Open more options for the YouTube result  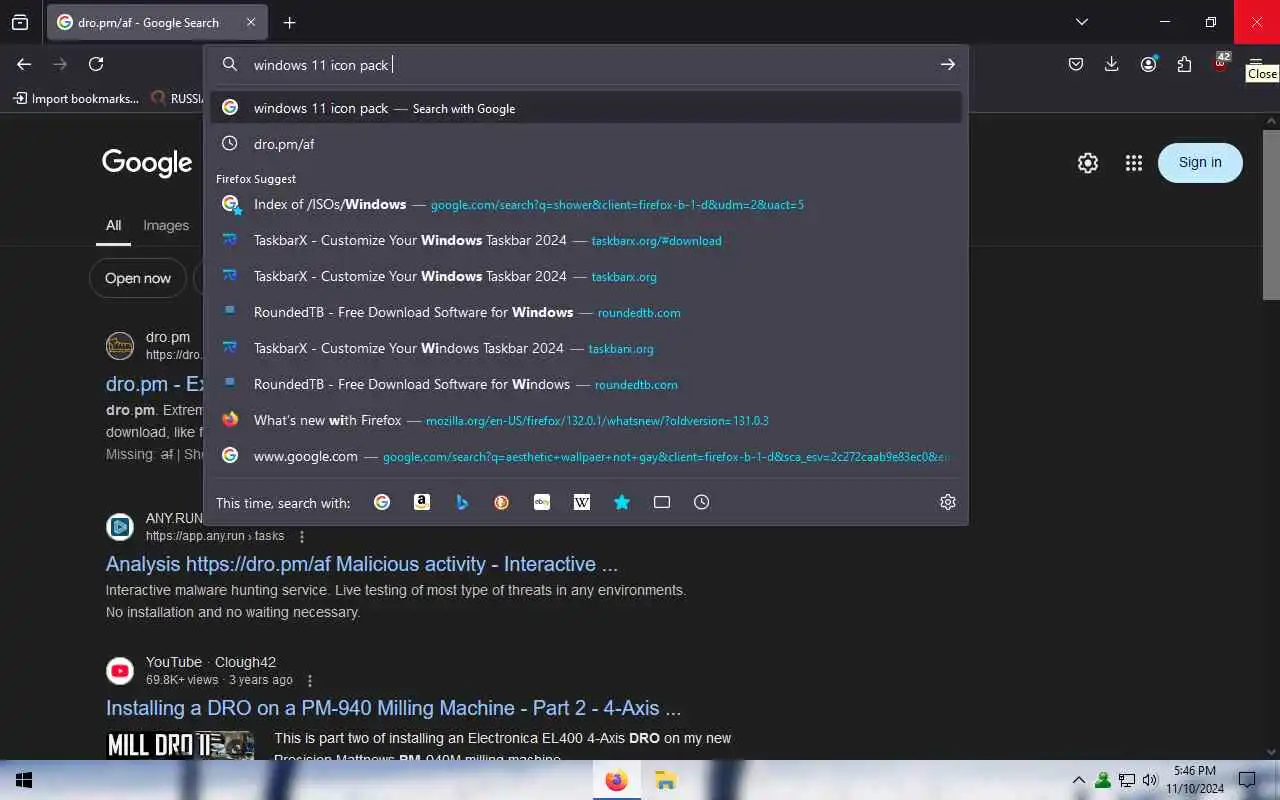(310, 681)
